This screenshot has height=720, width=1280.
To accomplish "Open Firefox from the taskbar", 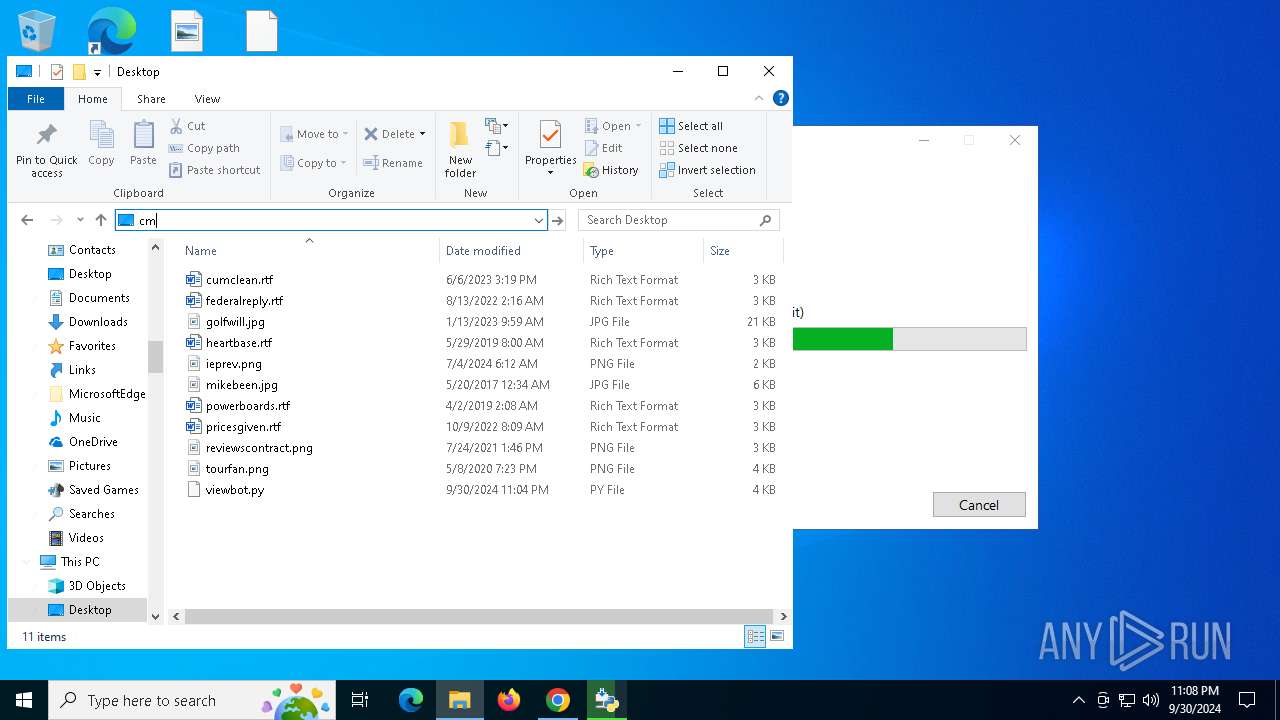I will coord(509,700).
